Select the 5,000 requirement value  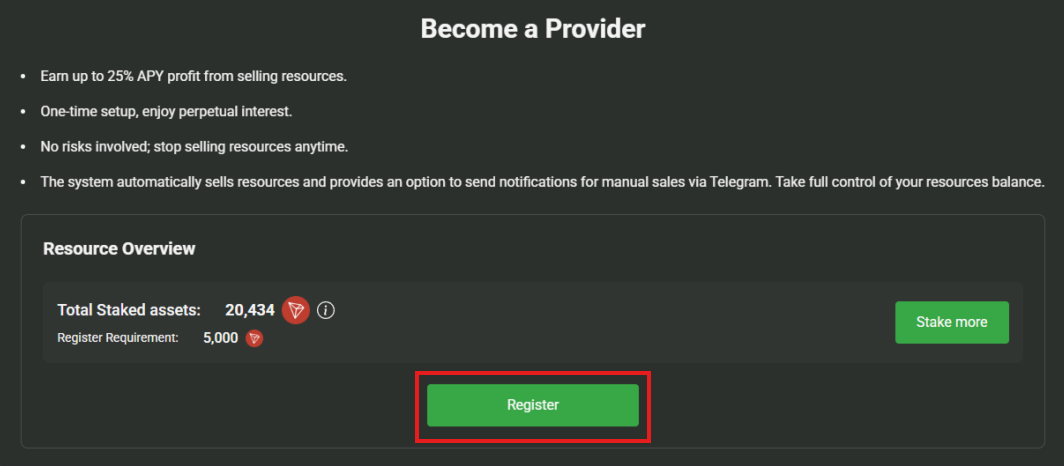click(220, 338)
